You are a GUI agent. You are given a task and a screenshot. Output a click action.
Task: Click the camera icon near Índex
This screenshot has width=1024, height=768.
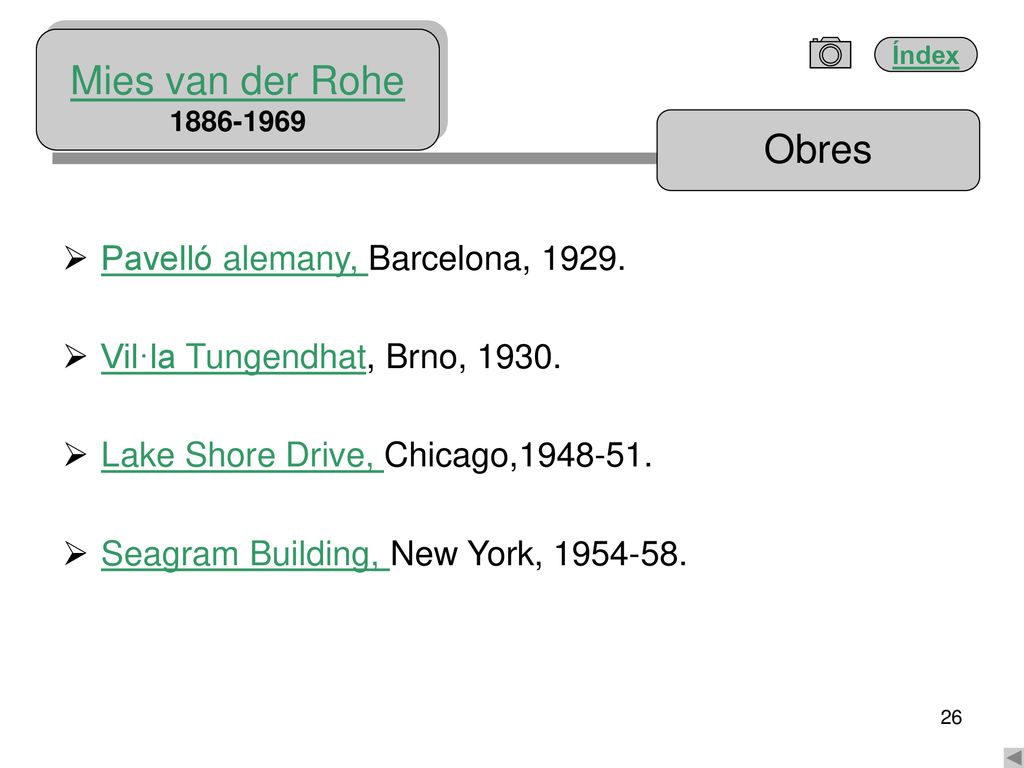pos(830,53)
